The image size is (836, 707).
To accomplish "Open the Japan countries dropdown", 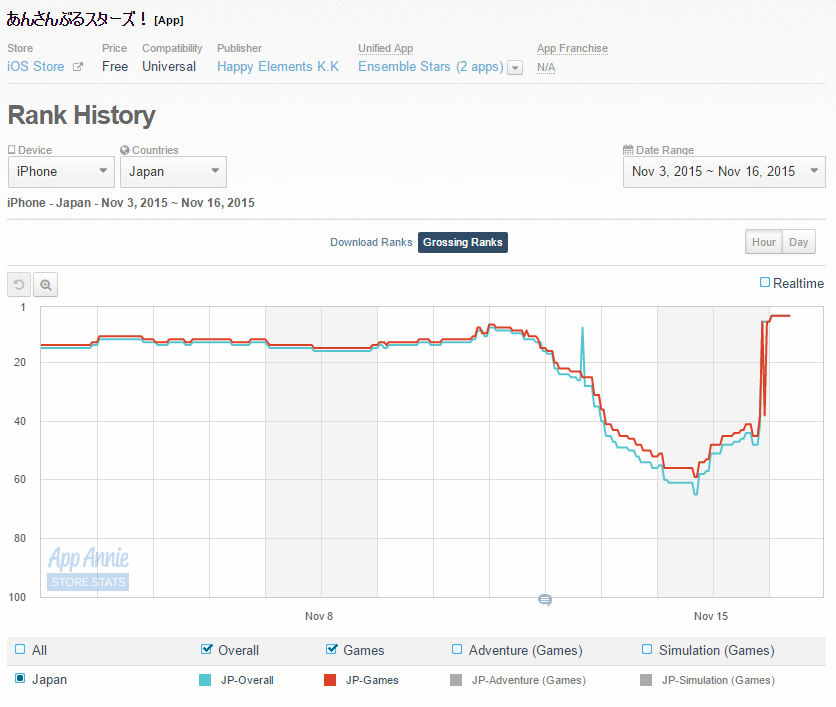I will (x=173, y=172).
